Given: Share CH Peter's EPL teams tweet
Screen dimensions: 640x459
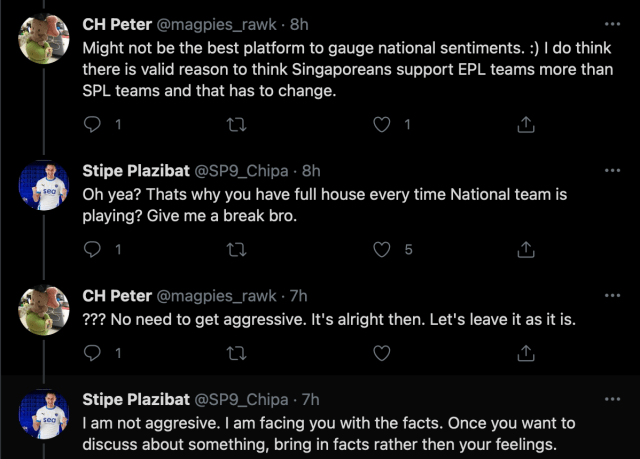Looking at the screenshot, I should point(525,125).
